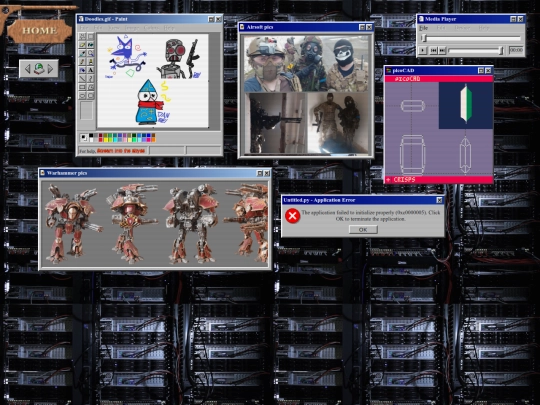Select the Polygon shape tool in Paint
Image resolution: width=540 pixels, height=405 pixels.
tap(91, 87)
